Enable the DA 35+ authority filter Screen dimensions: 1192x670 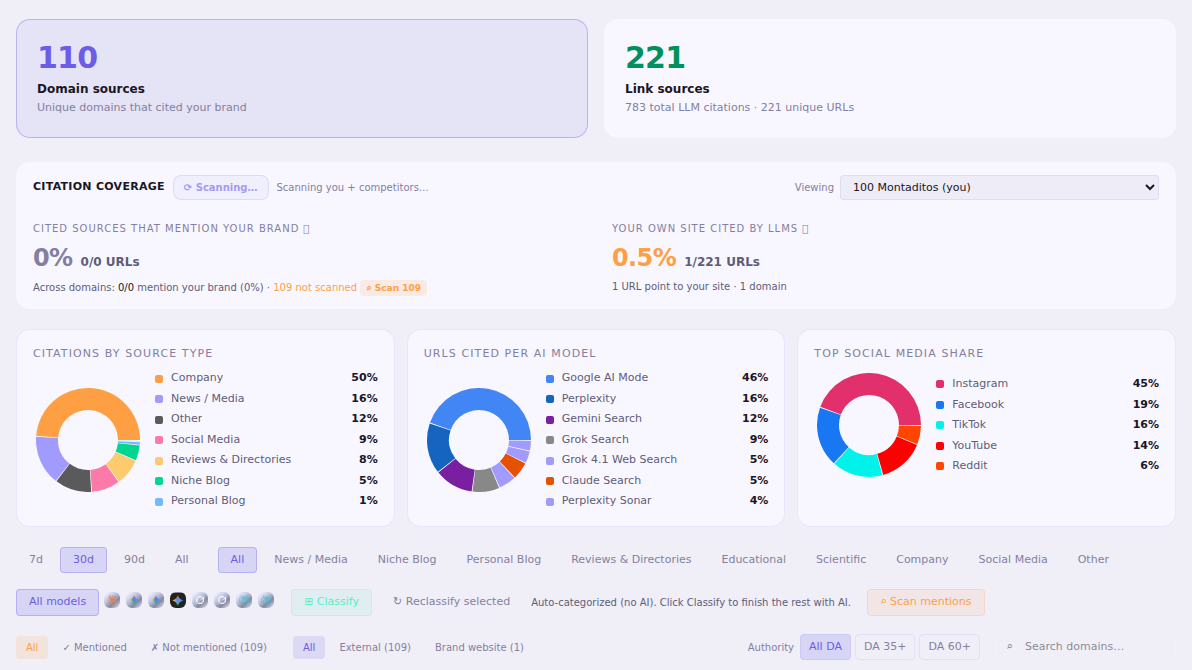coord(885,646)
